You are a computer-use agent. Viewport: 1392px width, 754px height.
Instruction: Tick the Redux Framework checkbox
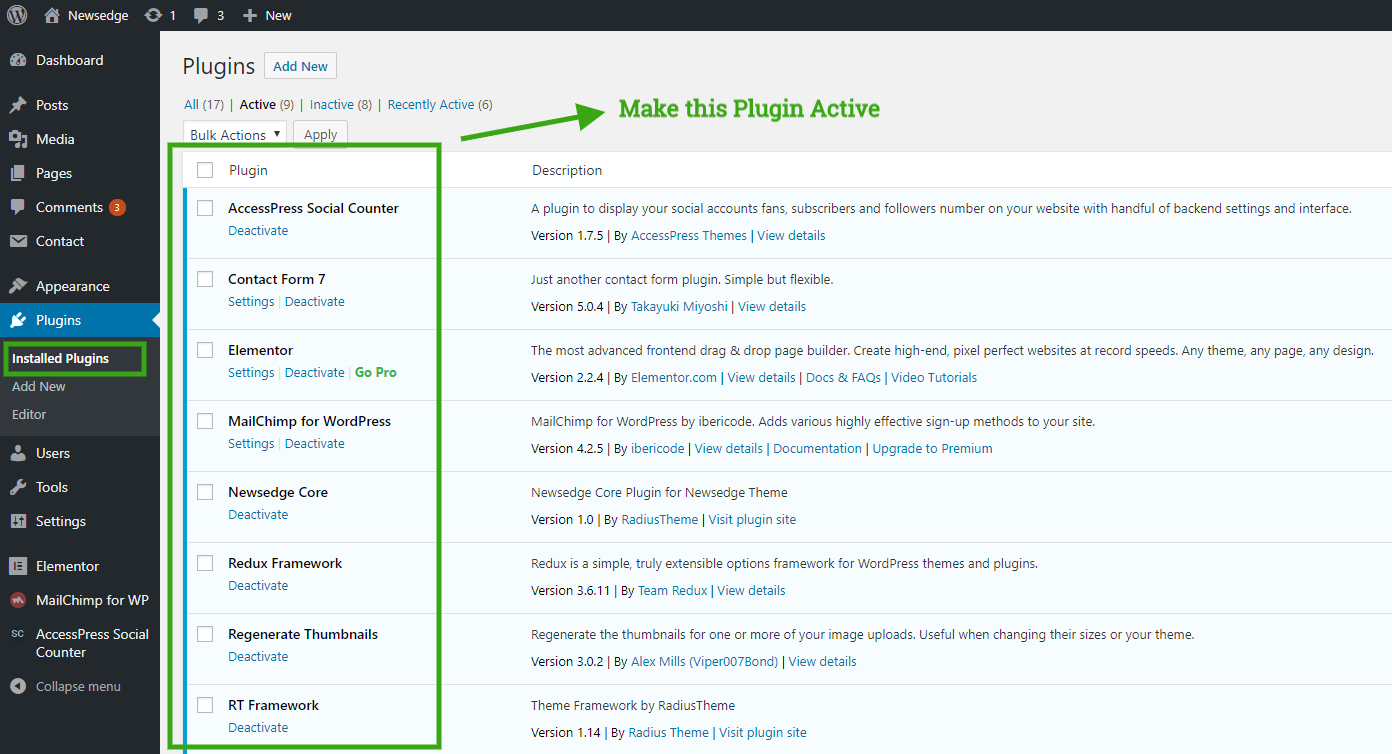pyautogui.click(x=205, y=563)
